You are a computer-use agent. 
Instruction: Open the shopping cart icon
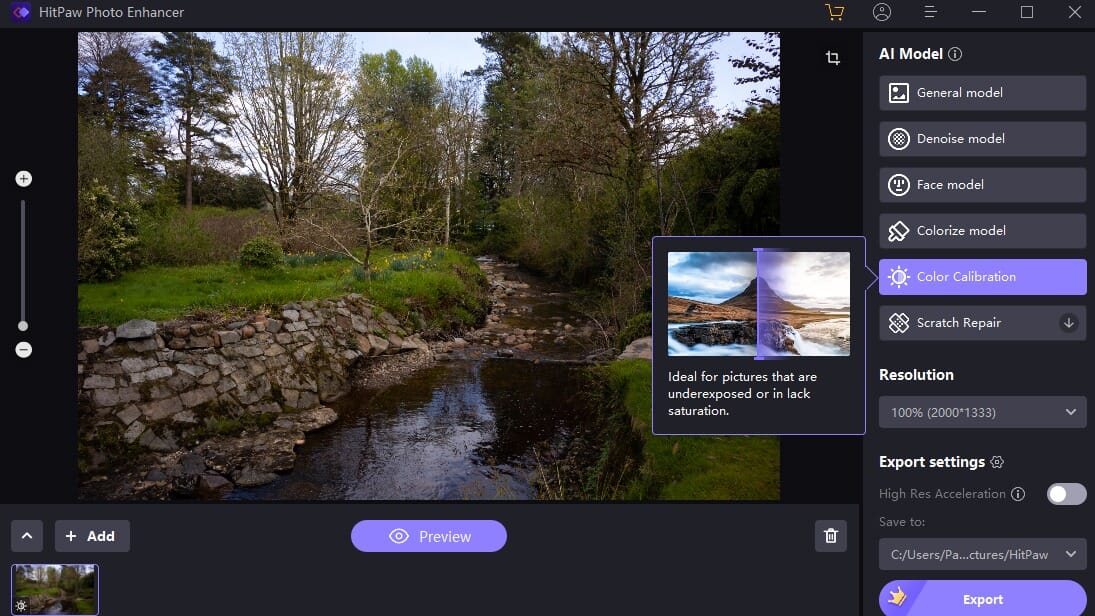click(836, 12)
